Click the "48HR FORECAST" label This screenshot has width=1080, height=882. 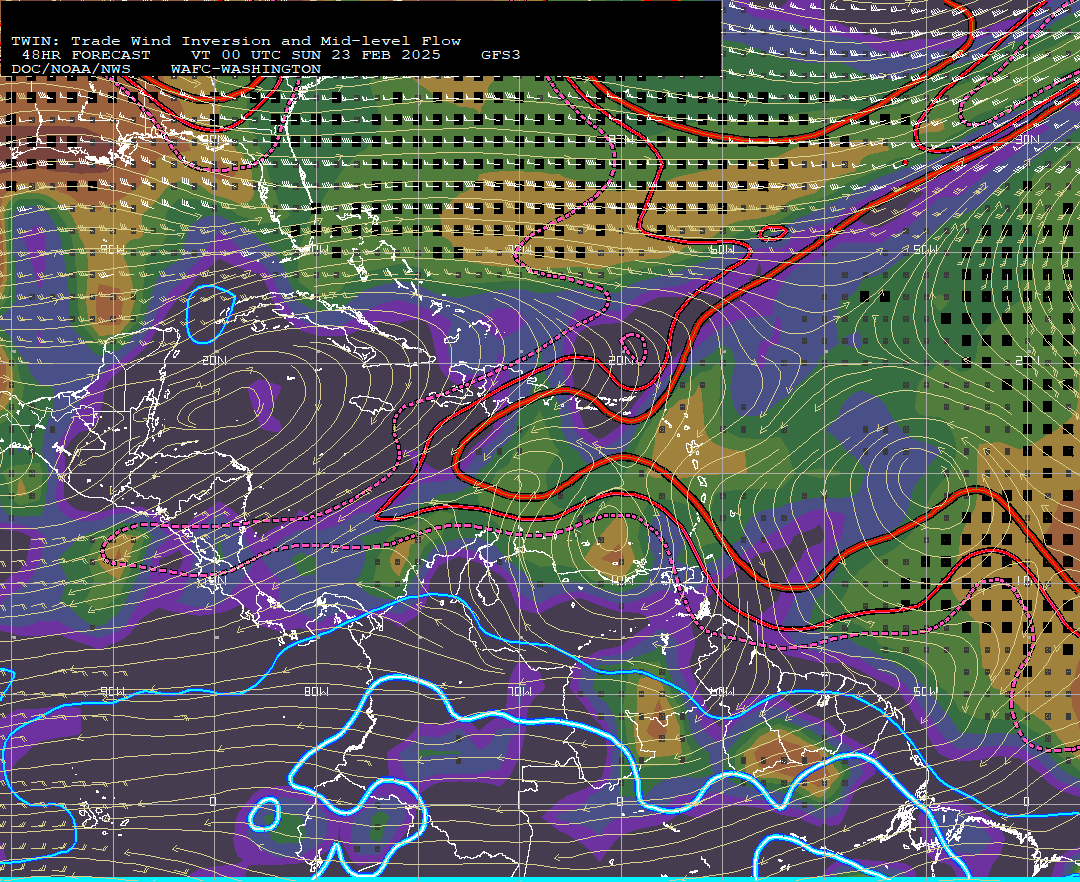tap(86, 55)
